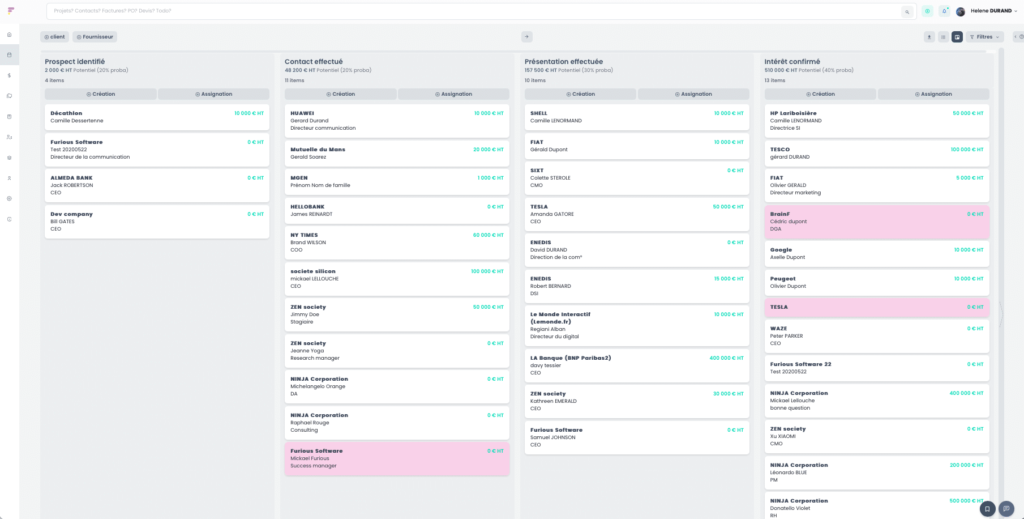1024x519 pixels.
Task: Open the WAZE card
Action: pos(877,336)
